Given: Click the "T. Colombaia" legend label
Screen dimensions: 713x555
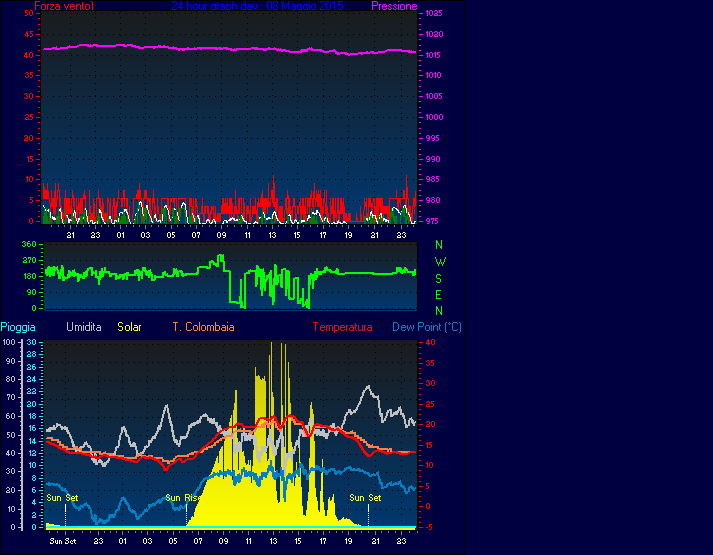Looking at the screenshot, I should coord(204,327).
